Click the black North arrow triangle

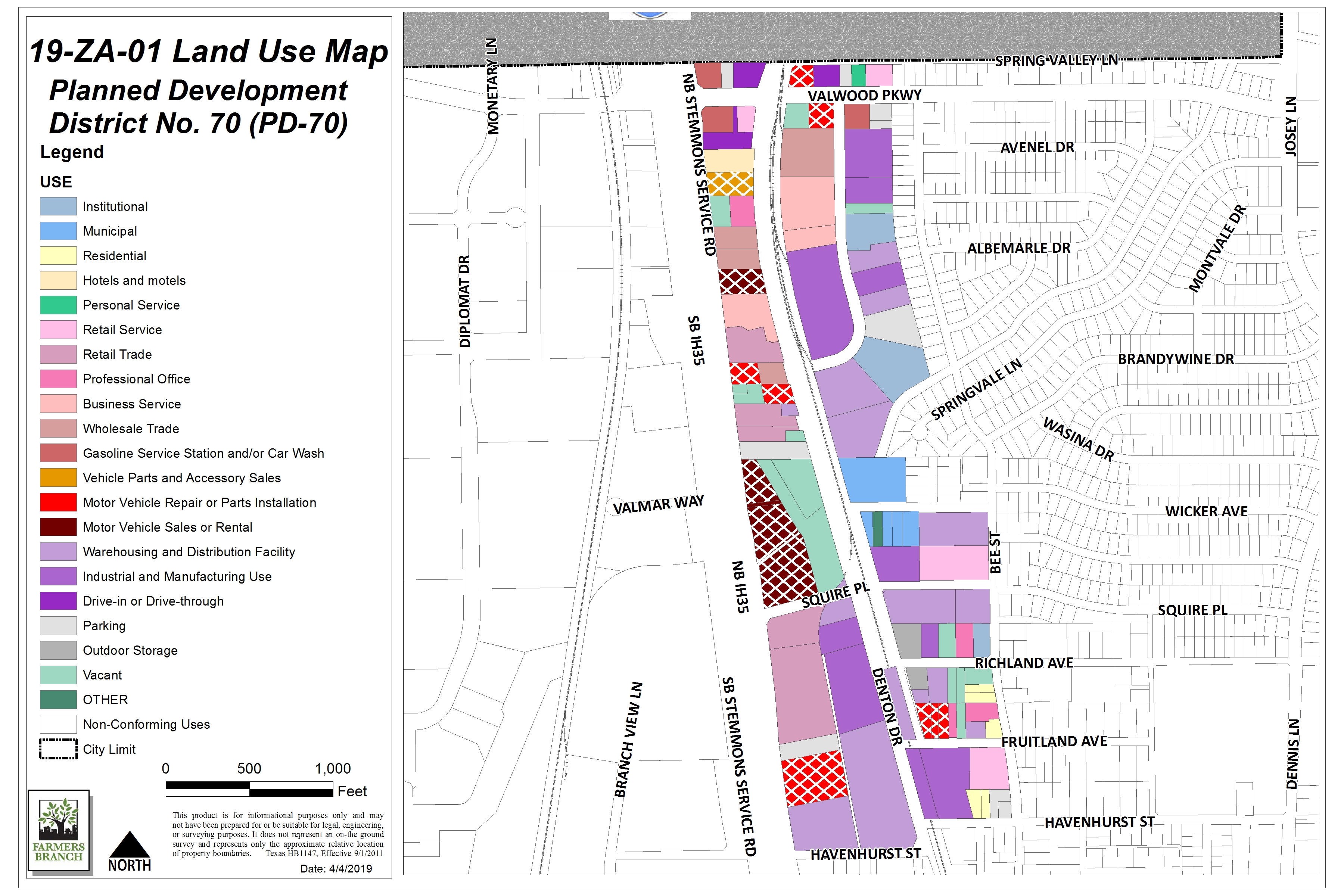(130, 846)
